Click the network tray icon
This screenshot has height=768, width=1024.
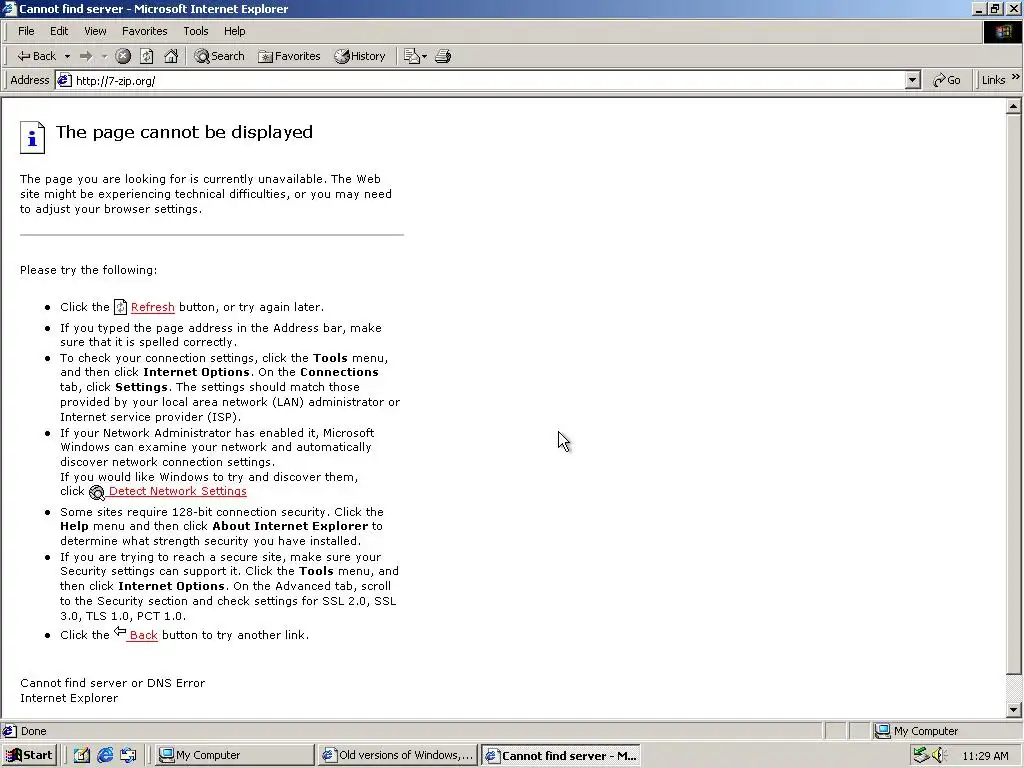point(921,755)
